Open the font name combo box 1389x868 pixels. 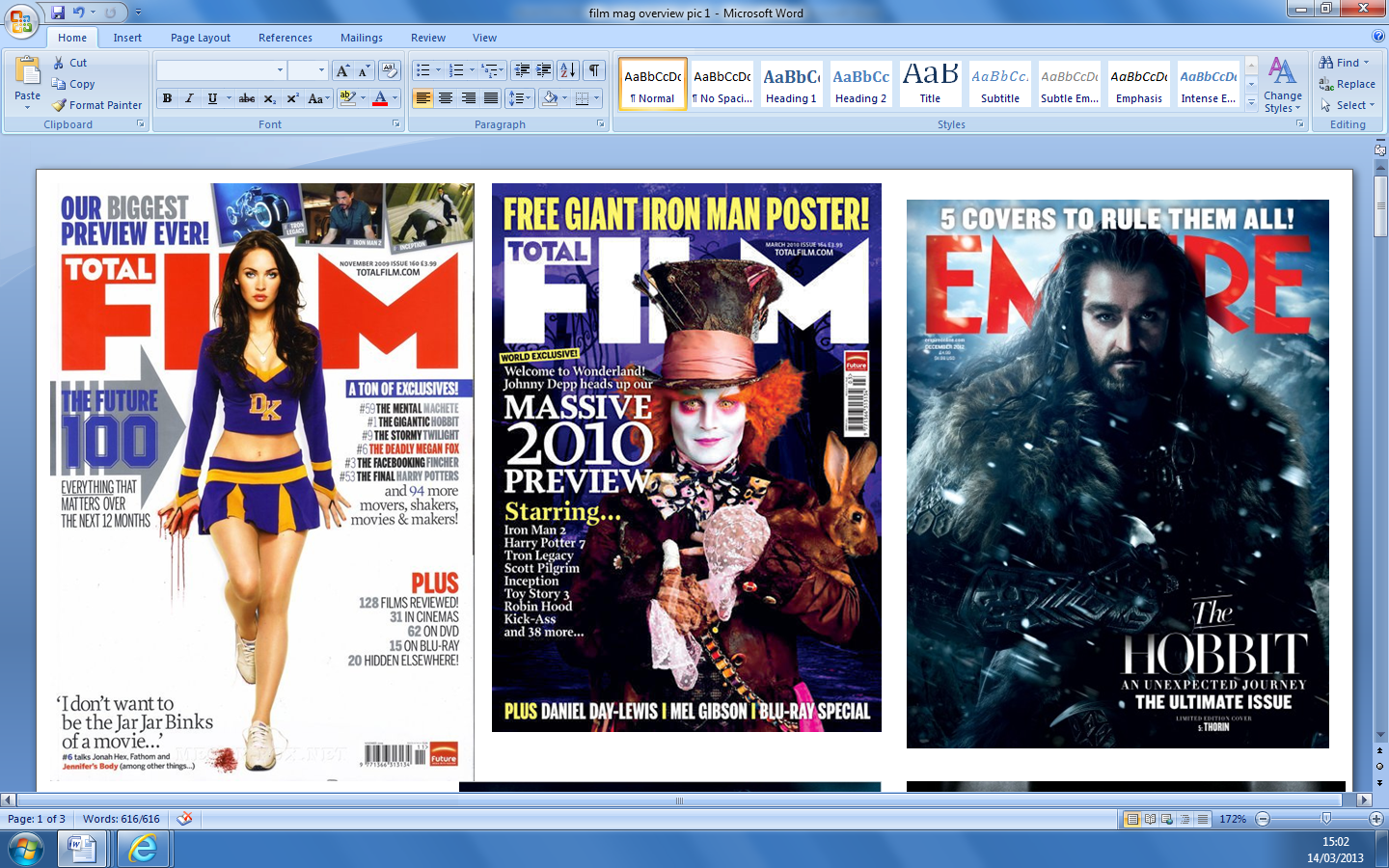pos(222,70)
